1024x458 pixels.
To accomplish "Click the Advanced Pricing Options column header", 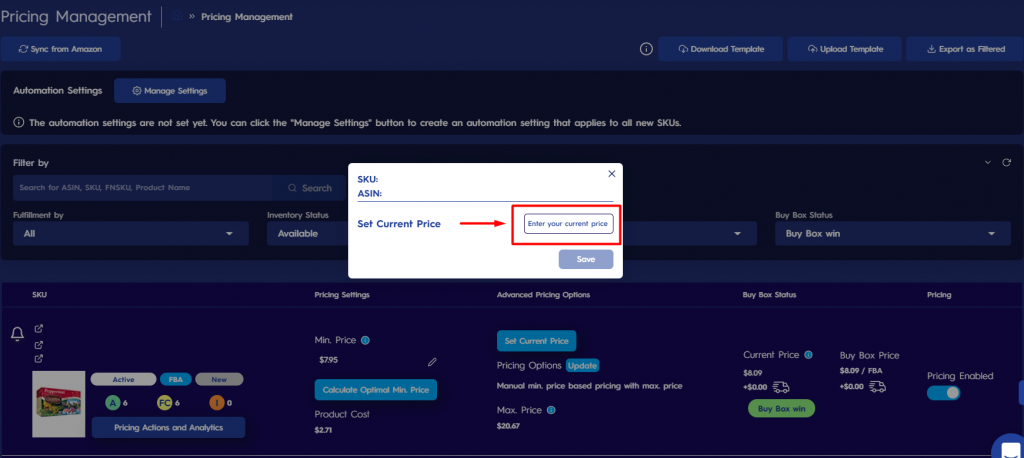I will [543, 295].
